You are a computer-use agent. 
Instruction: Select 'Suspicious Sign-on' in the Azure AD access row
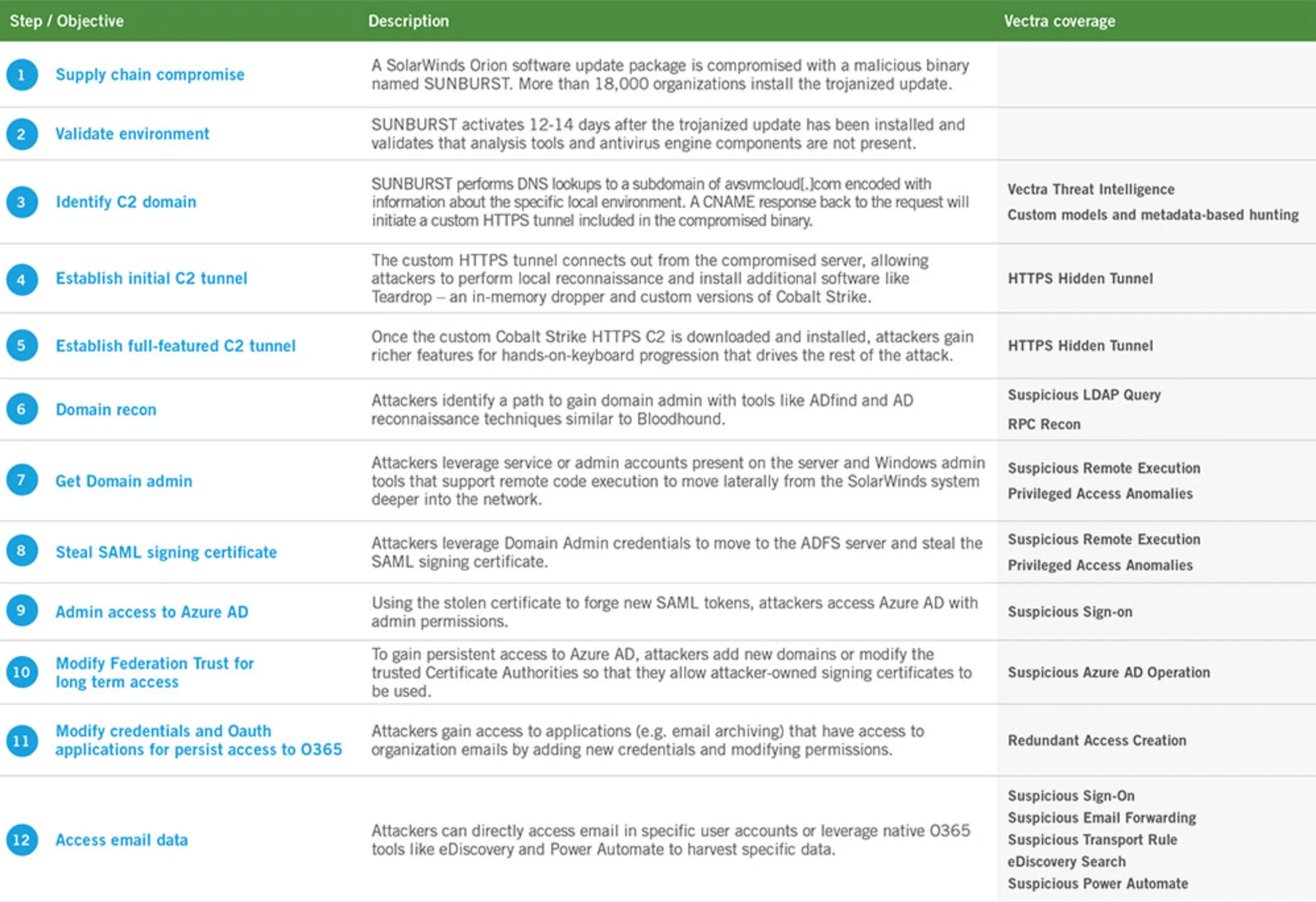click(1069, 612)
